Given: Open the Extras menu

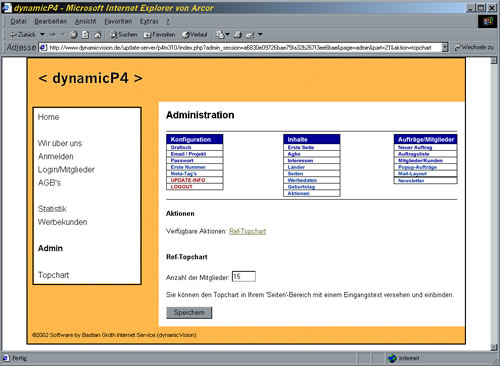Looking at the screenshot, I should click(x=149, y=21).
